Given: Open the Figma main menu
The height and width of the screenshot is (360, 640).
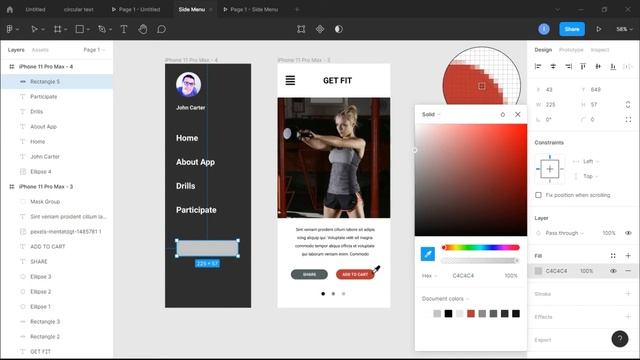Looking at the screenshot, I should pyautogui.click(x=10, y=29).
